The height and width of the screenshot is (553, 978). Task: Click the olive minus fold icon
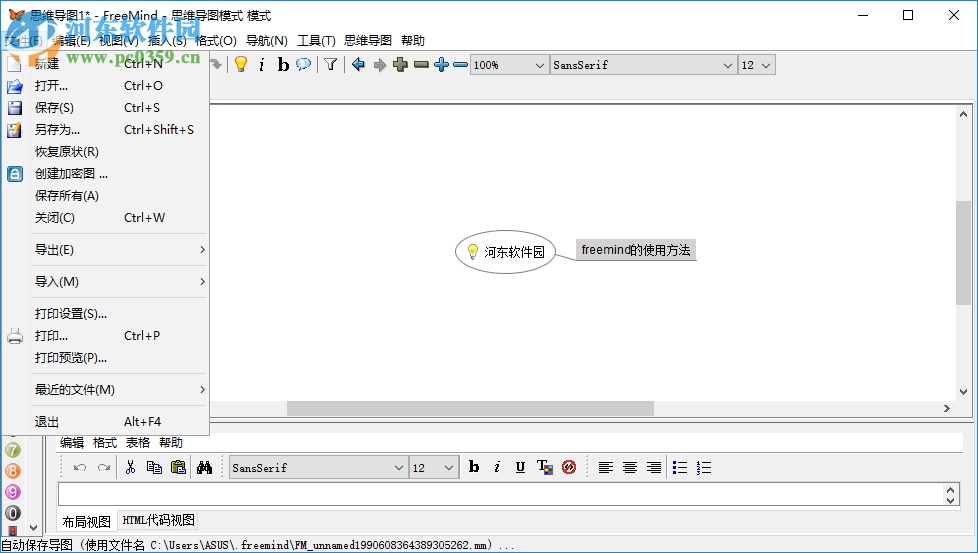[422, 64]
